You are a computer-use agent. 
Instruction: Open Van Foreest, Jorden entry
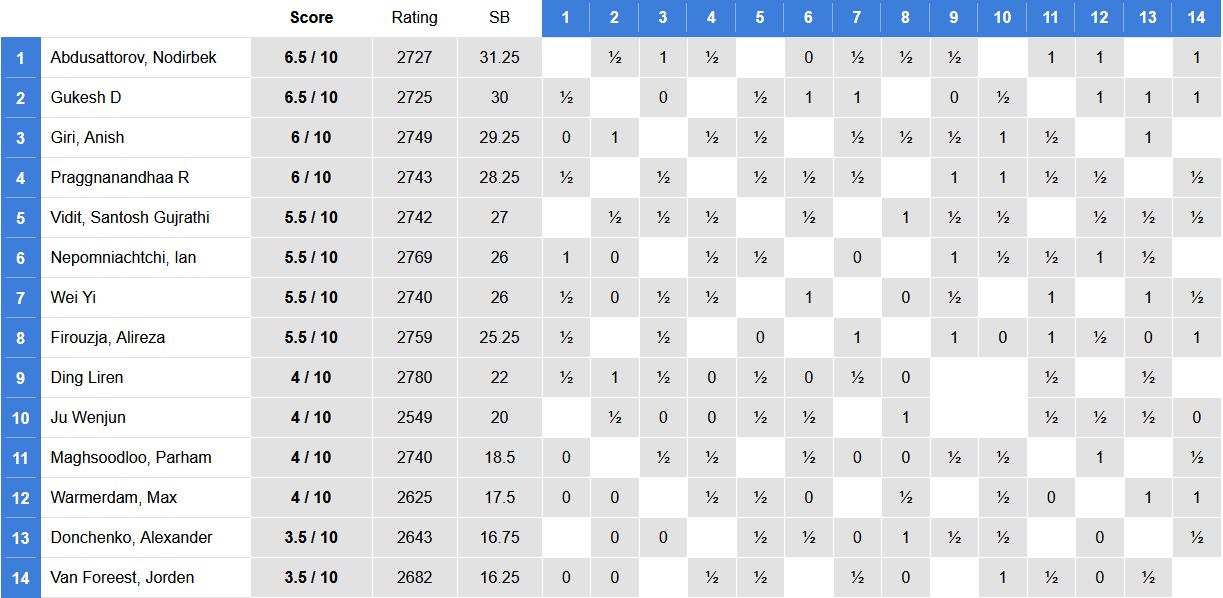coord(122,577)
